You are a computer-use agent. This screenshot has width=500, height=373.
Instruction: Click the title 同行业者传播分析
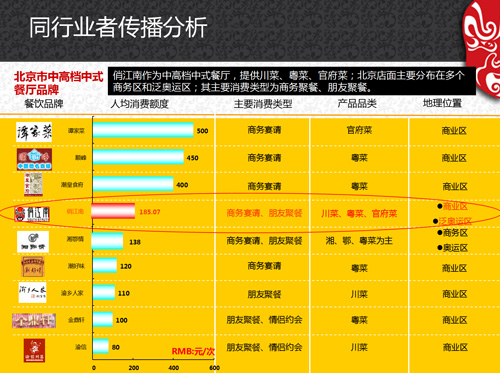118,28
